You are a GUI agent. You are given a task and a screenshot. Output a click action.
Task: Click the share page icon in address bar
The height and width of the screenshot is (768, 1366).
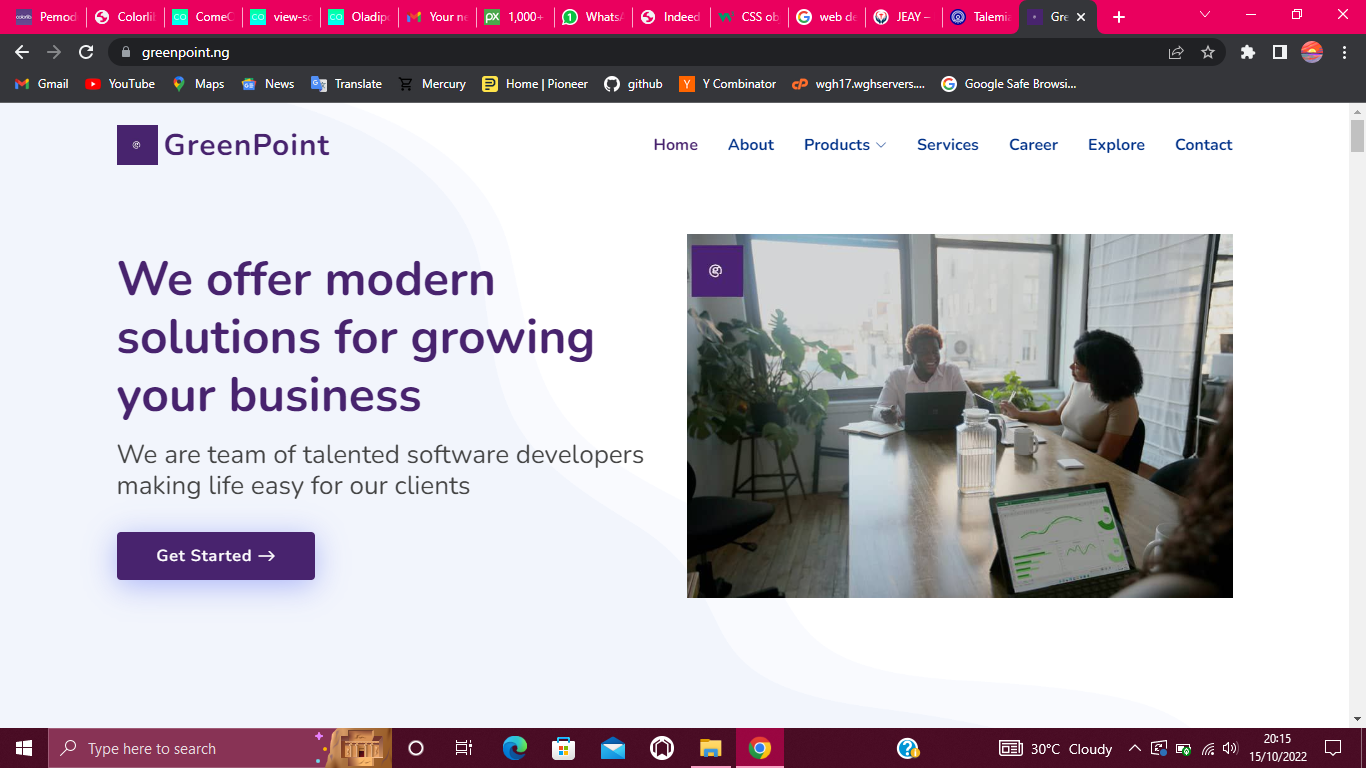[1176, 52]
